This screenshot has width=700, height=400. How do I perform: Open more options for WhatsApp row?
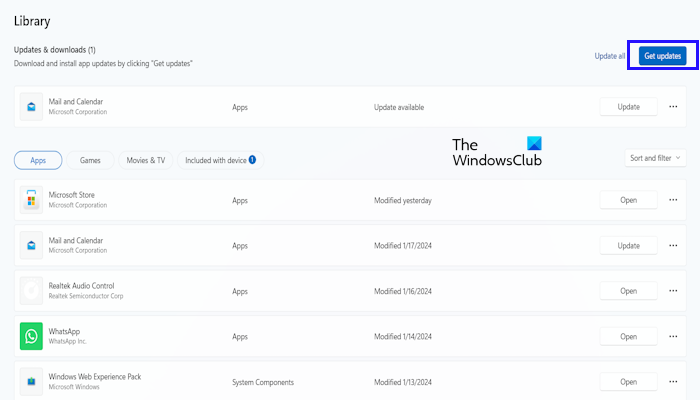coord(673,336)
